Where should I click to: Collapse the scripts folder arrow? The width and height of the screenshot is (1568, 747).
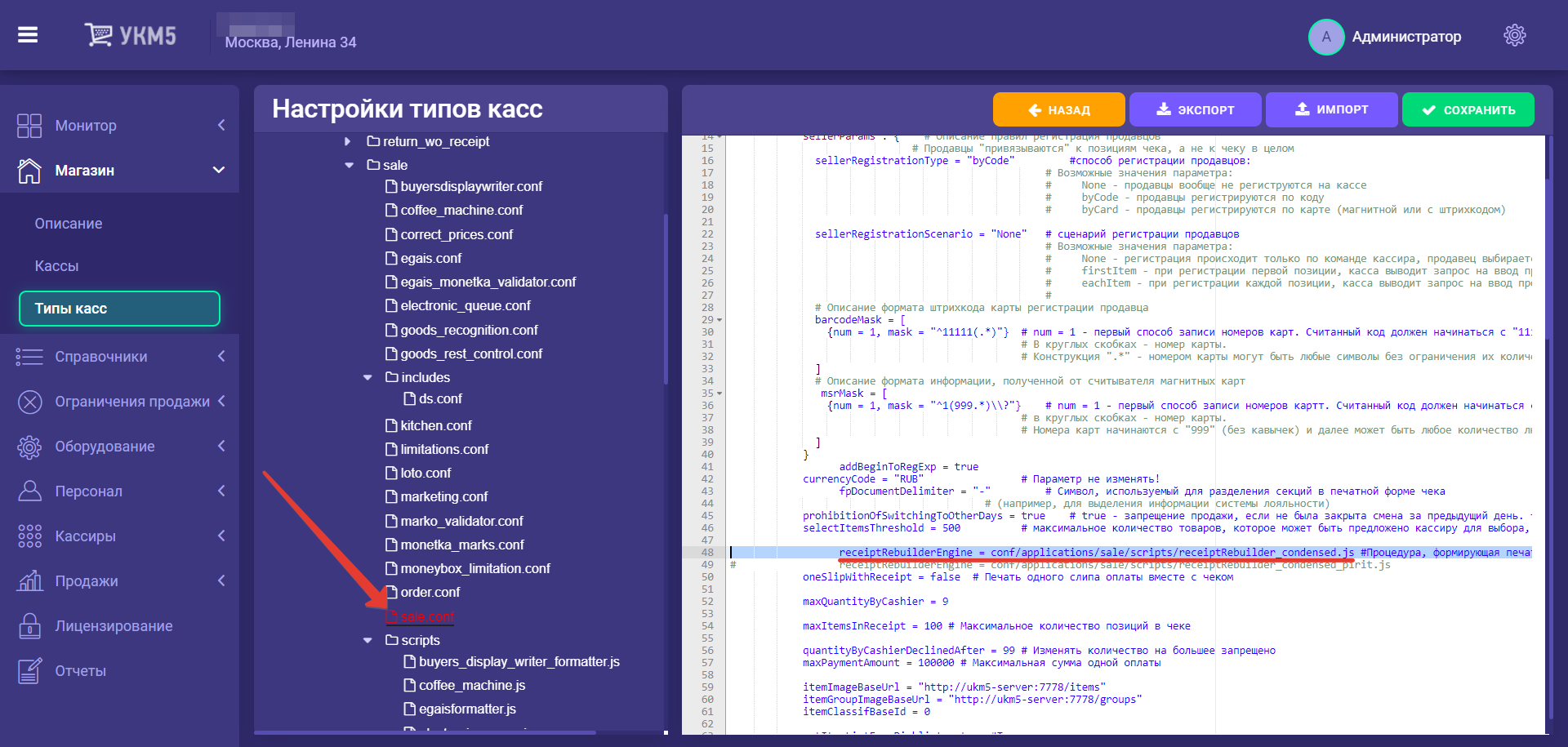(x=367, y=640)
